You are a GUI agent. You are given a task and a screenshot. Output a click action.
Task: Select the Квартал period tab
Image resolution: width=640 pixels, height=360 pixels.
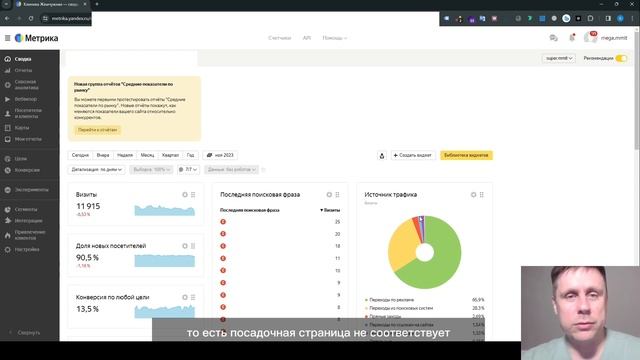coord(170,155)
